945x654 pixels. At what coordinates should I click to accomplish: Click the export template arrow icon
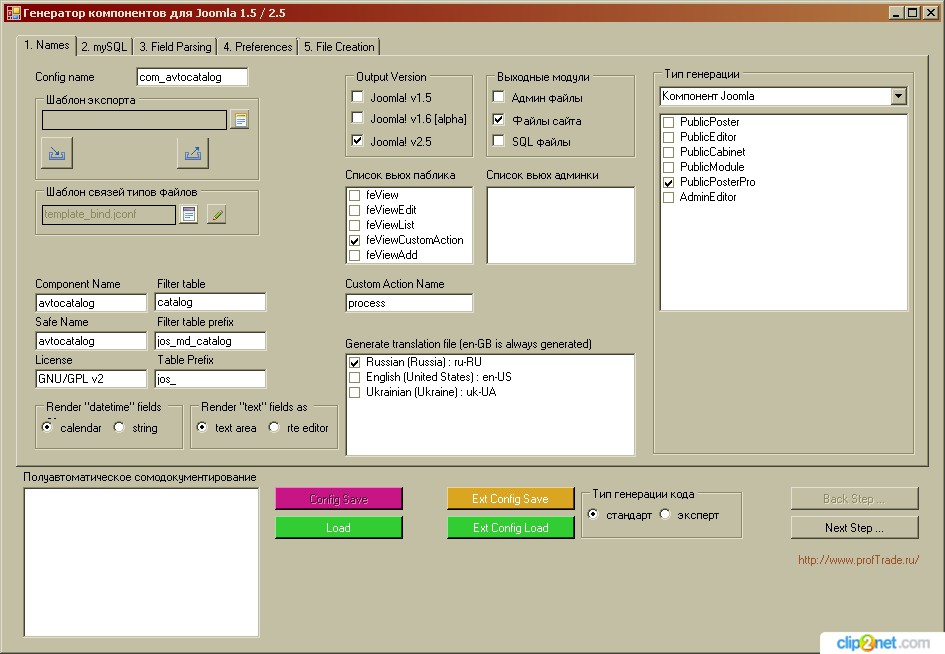(193, 153)
